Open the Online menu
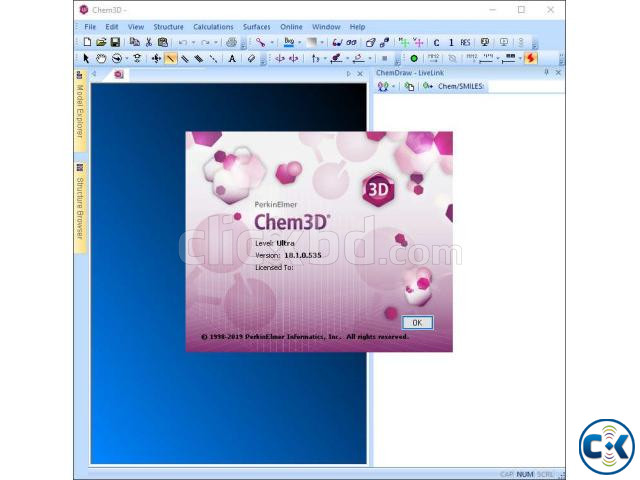The image size is (640, 480). (291, 27)
